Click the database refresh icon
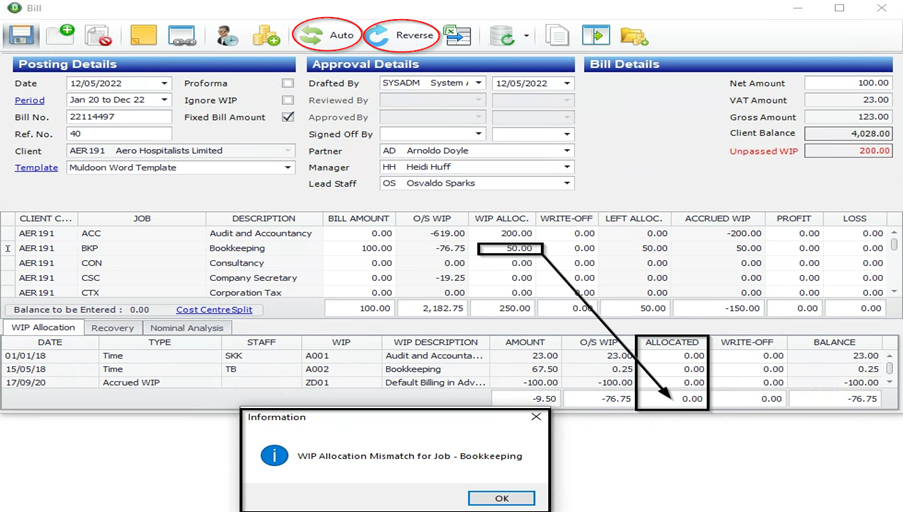 (502, 36)
